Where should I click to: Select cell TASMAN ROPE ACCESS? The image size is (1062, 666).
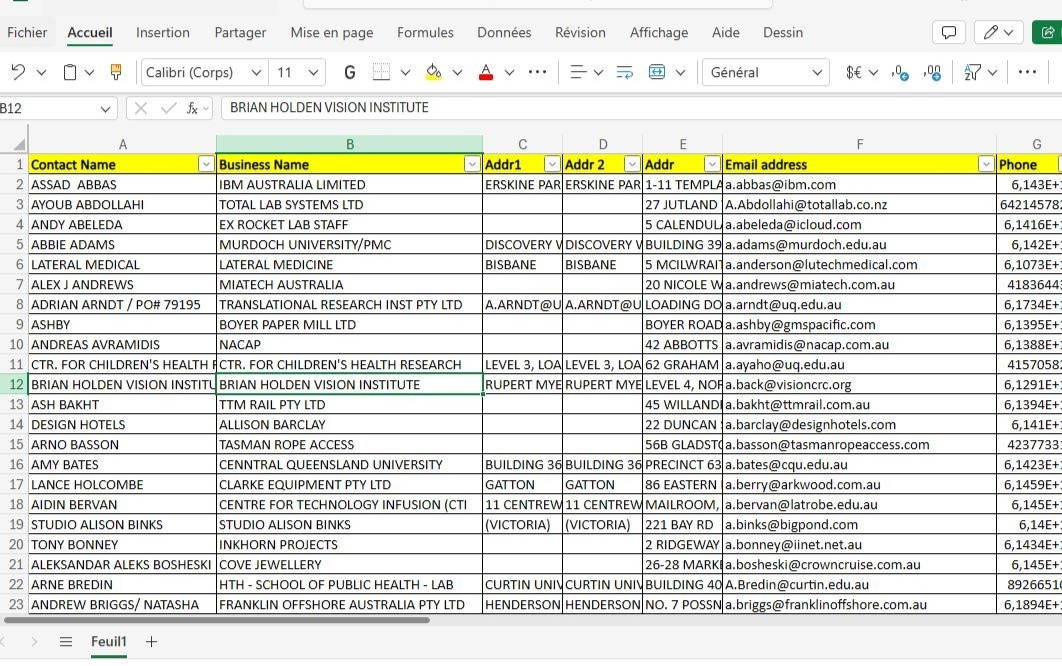[349, 444]
